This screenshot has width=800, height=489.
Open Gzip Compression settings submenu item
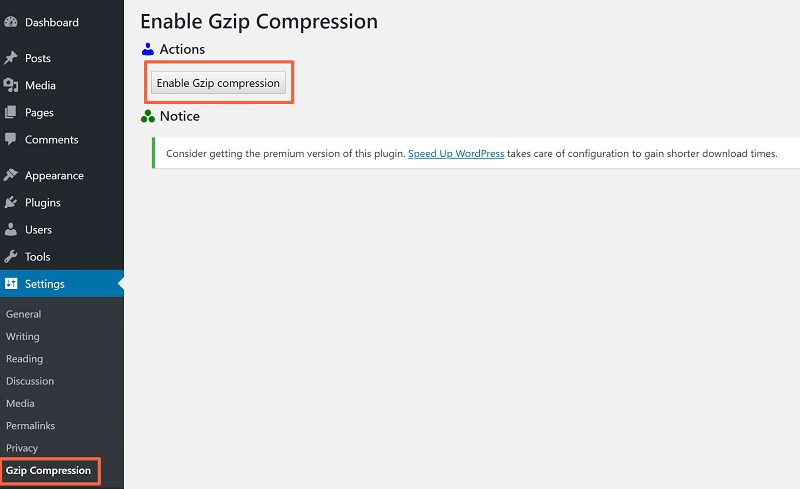click(x=48, y=470)
